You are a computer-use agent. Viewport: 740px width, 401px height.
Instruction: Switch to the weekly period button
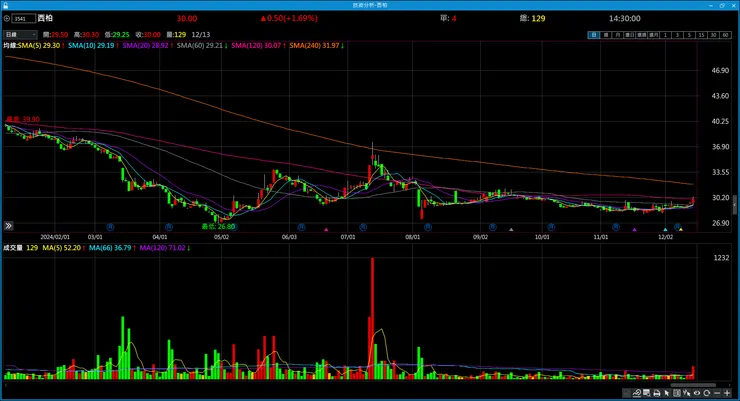[x=606, y=35]
